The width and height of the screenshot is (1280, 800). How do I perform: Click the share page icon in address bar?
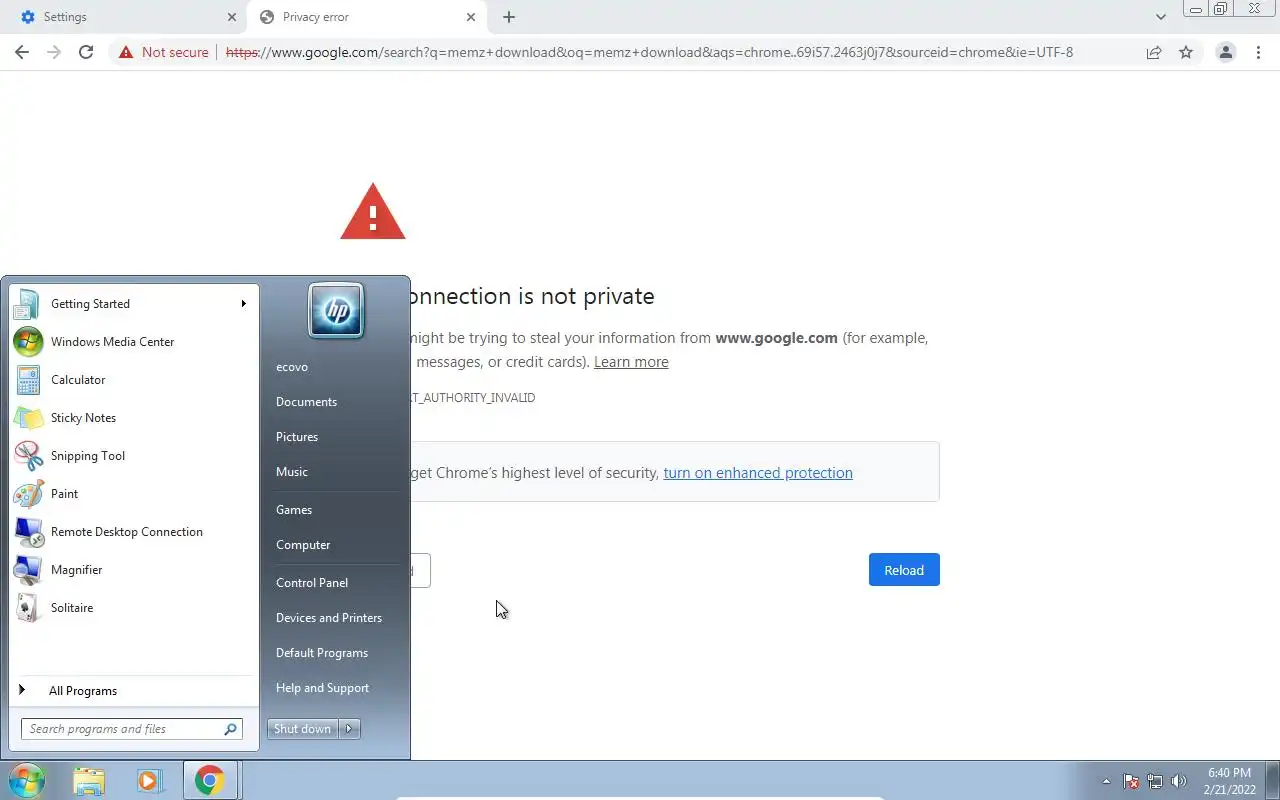coord(1154,52)
